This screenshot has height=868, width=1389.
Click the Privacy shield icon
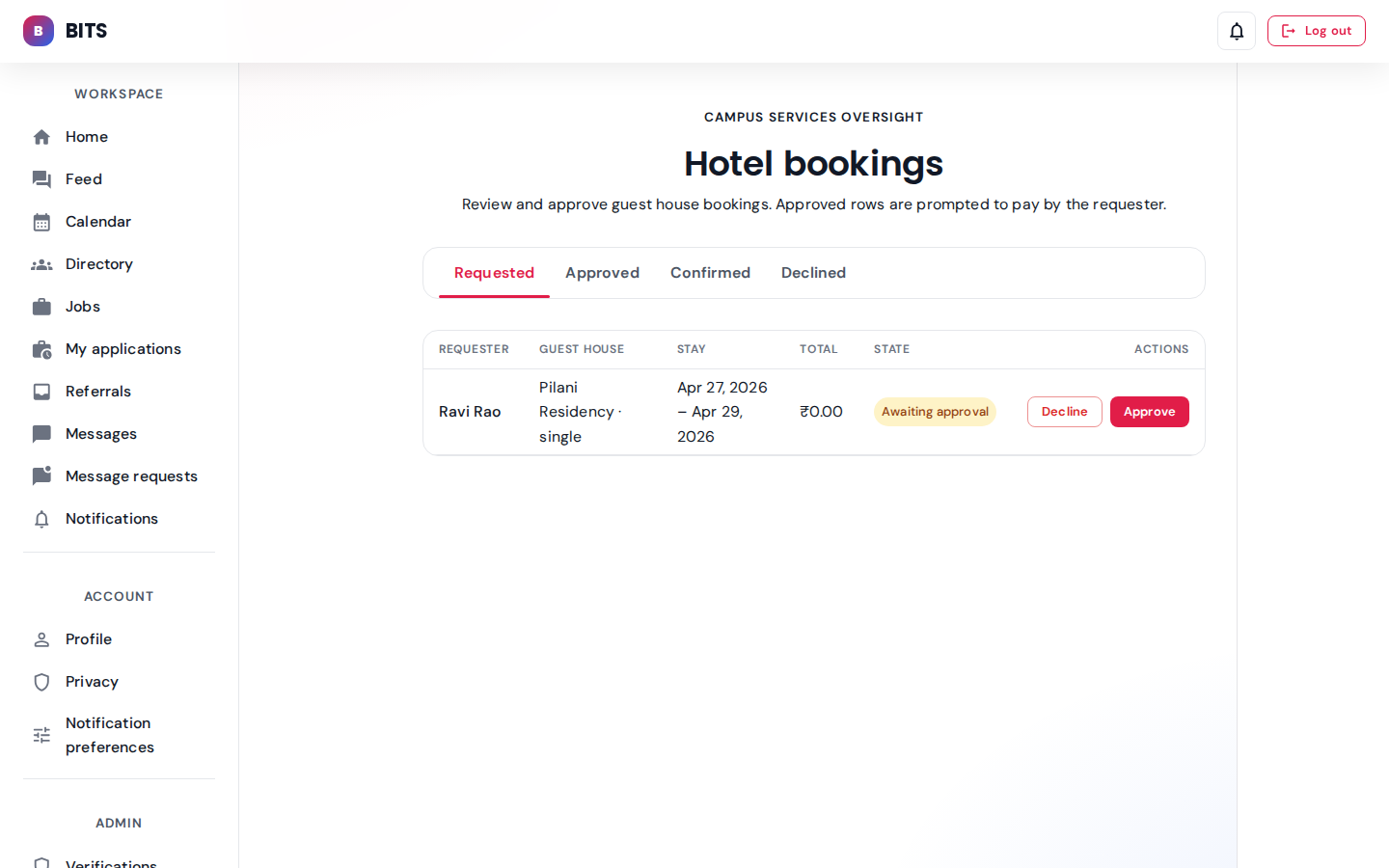point(41,682)
